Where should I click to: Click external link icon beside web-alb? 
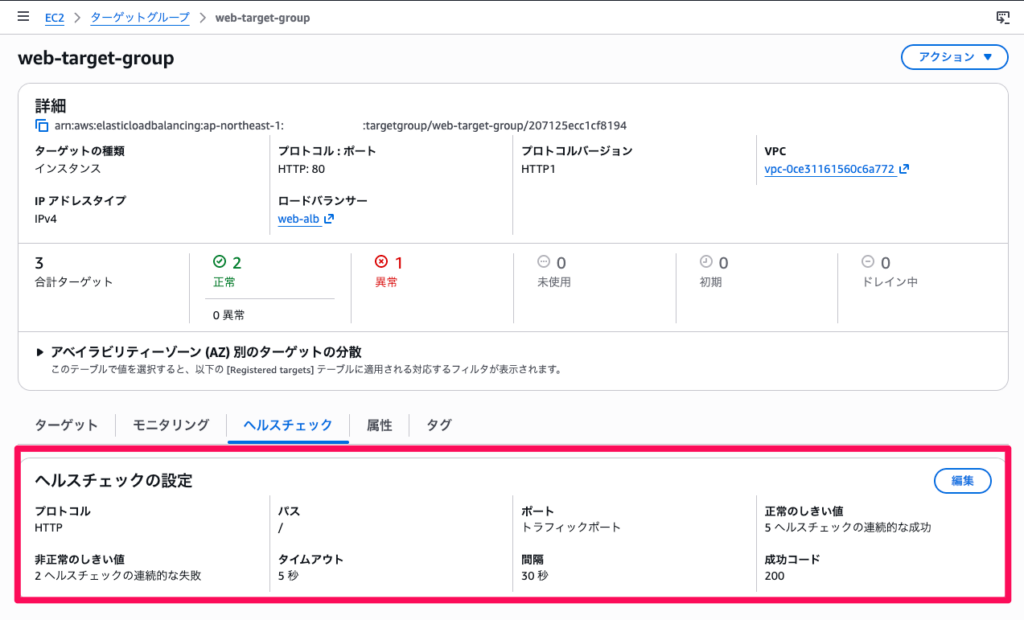click(329, 219)
